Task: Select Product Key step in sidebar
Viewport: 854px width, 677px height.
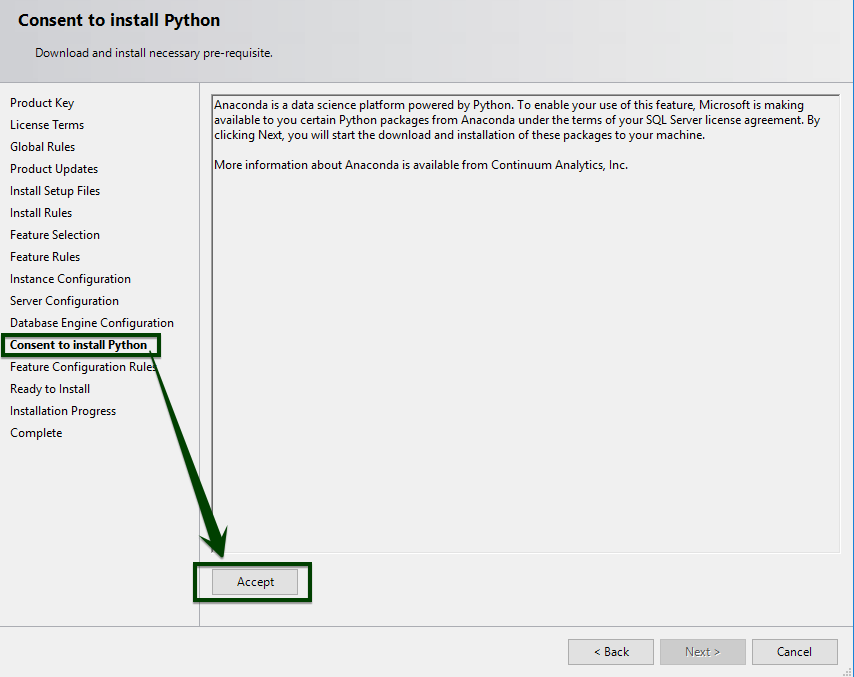Action: point(42,103)
